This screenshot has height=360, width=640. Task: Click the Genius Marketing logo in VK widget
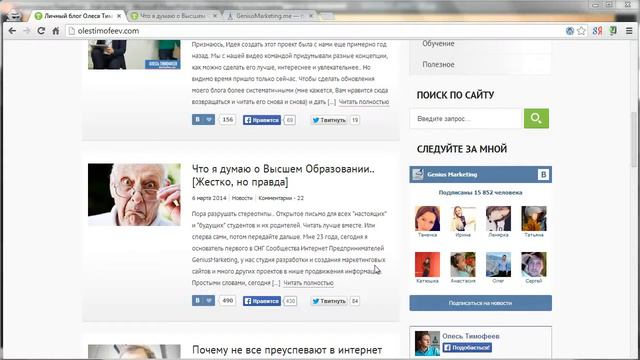(418, 175)
